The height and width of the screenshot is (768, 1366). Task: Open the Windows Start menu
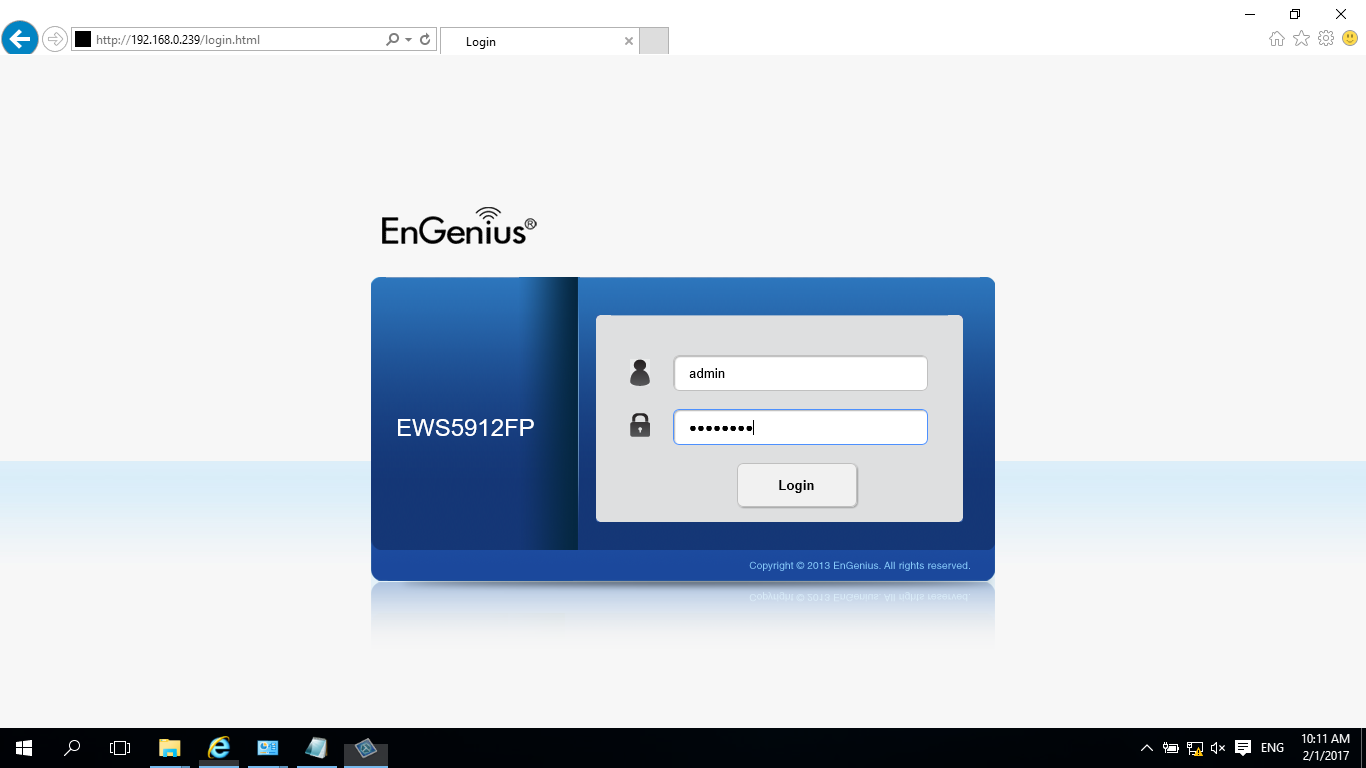pos(24,748)
